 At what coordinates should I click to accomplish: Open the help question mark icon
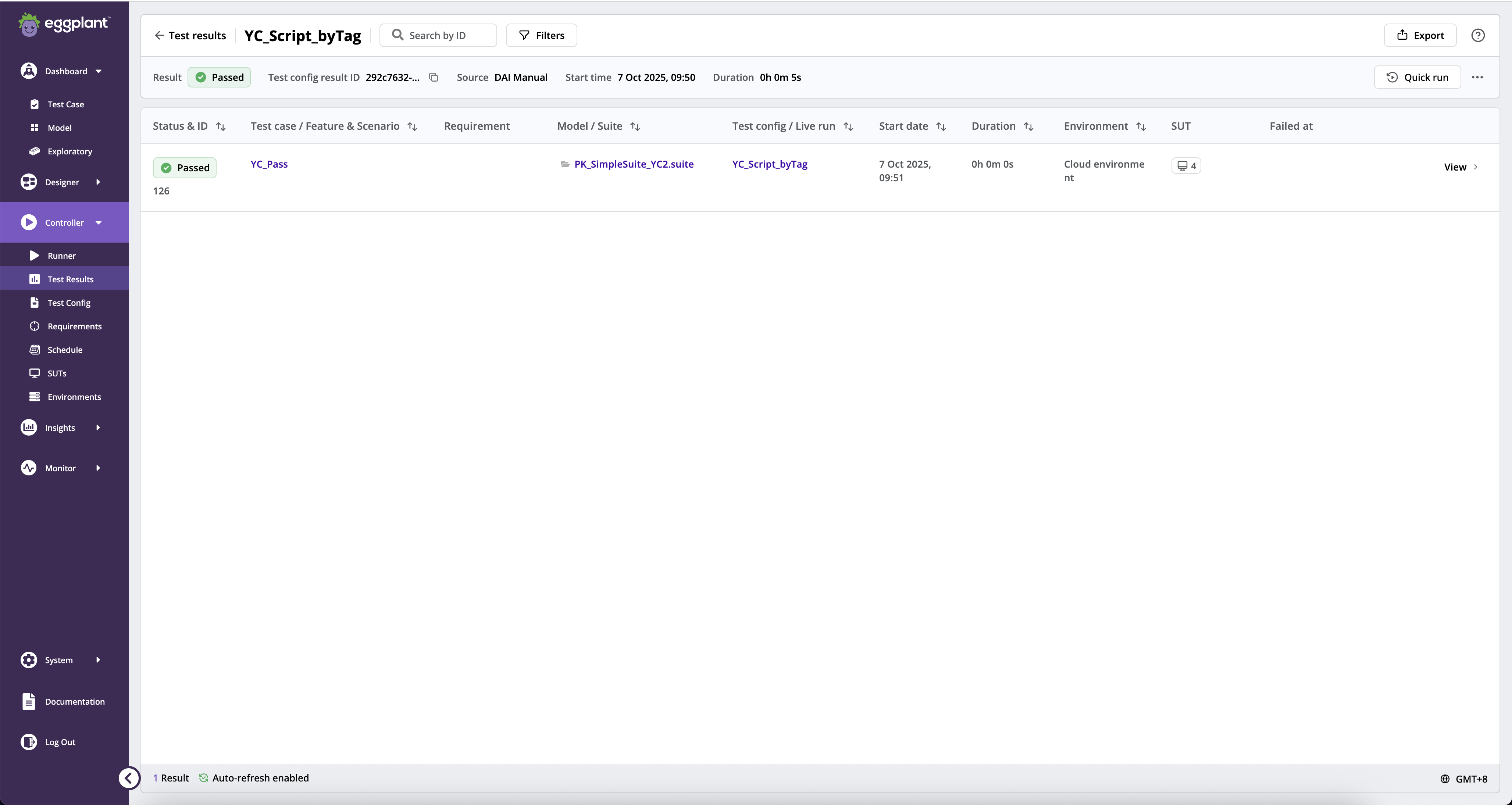[x=1478, y=35]
